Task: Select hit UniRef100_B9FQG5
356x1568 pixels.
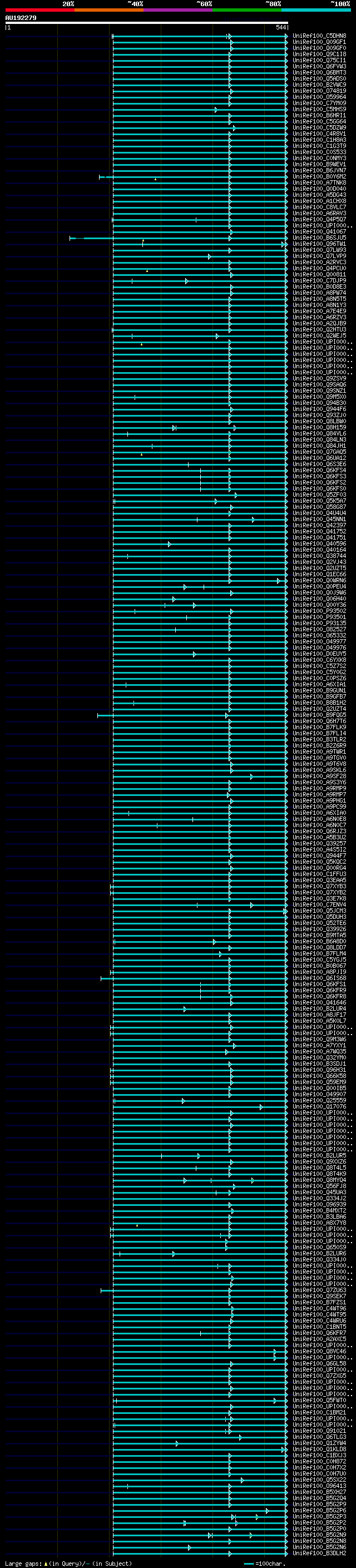Action: (319, 715)
